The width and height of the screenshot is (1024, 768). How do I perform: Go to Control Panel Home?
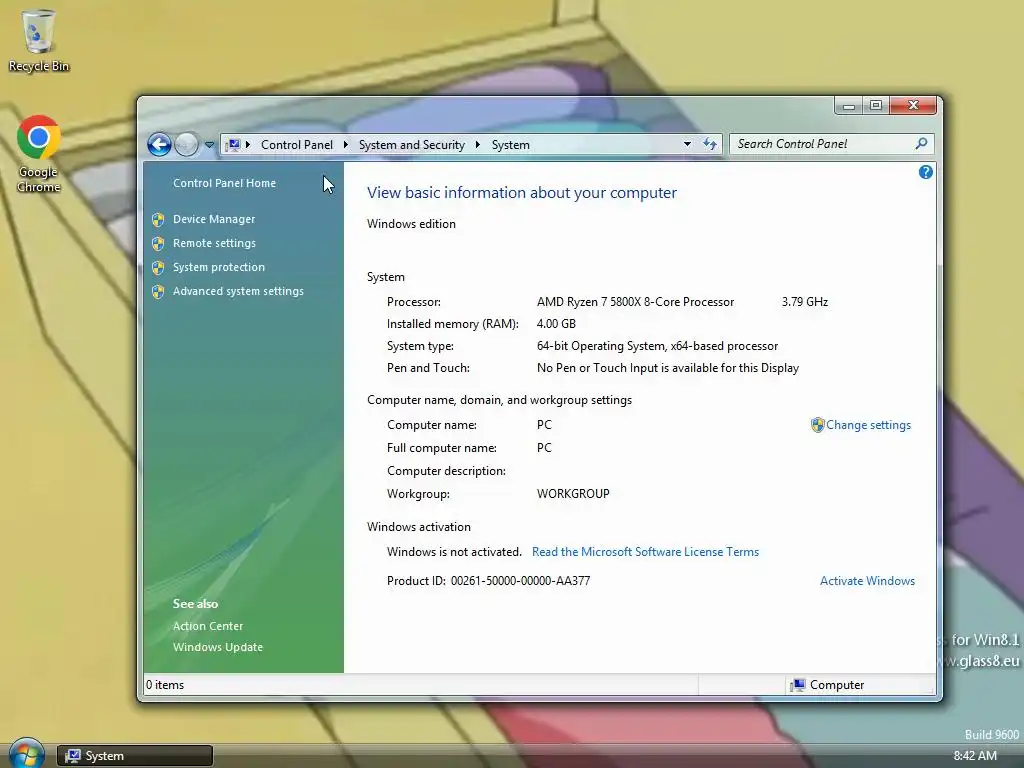(x=224, y=183)
